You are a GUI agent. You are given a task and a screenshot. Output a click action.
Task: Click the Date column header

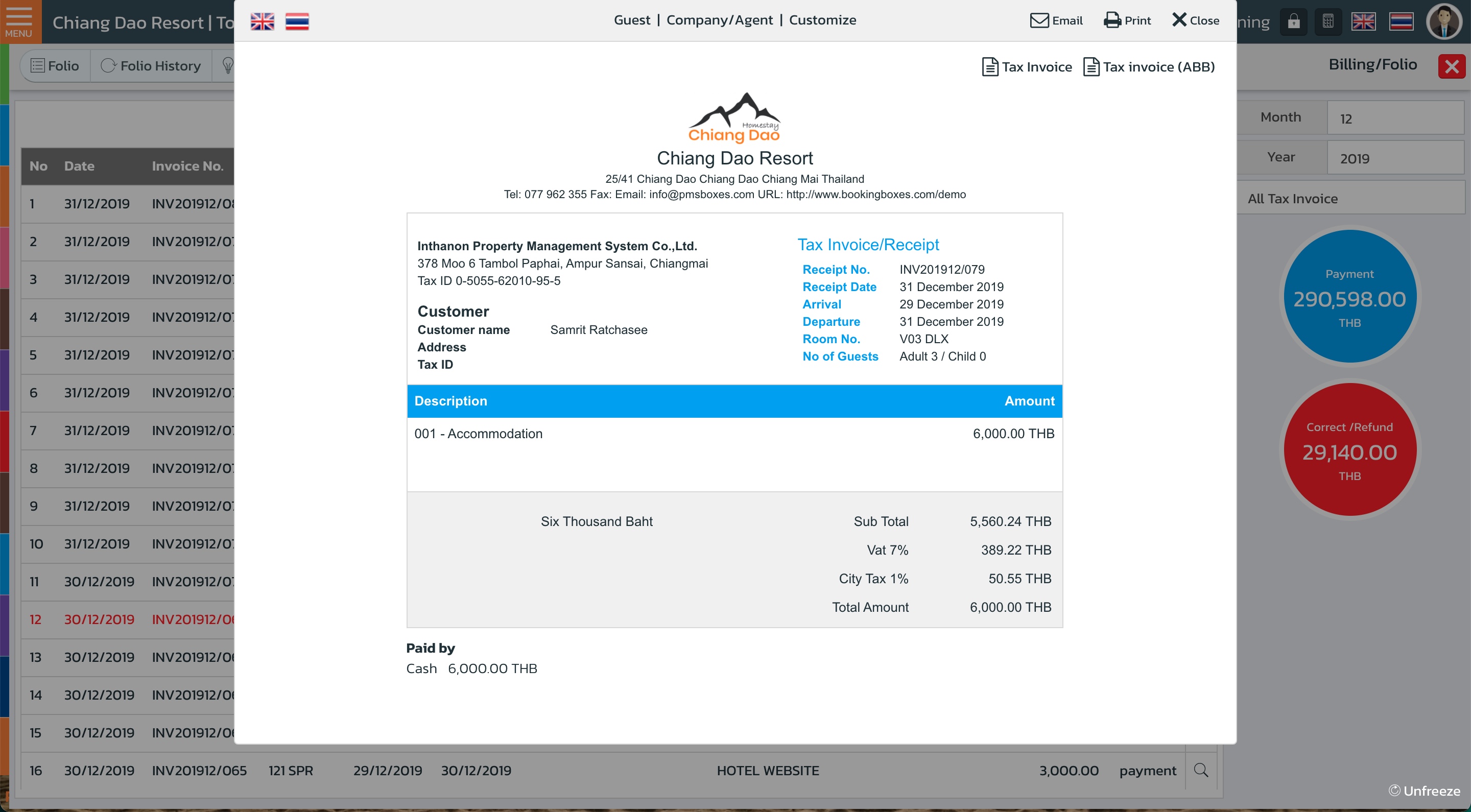79,165
